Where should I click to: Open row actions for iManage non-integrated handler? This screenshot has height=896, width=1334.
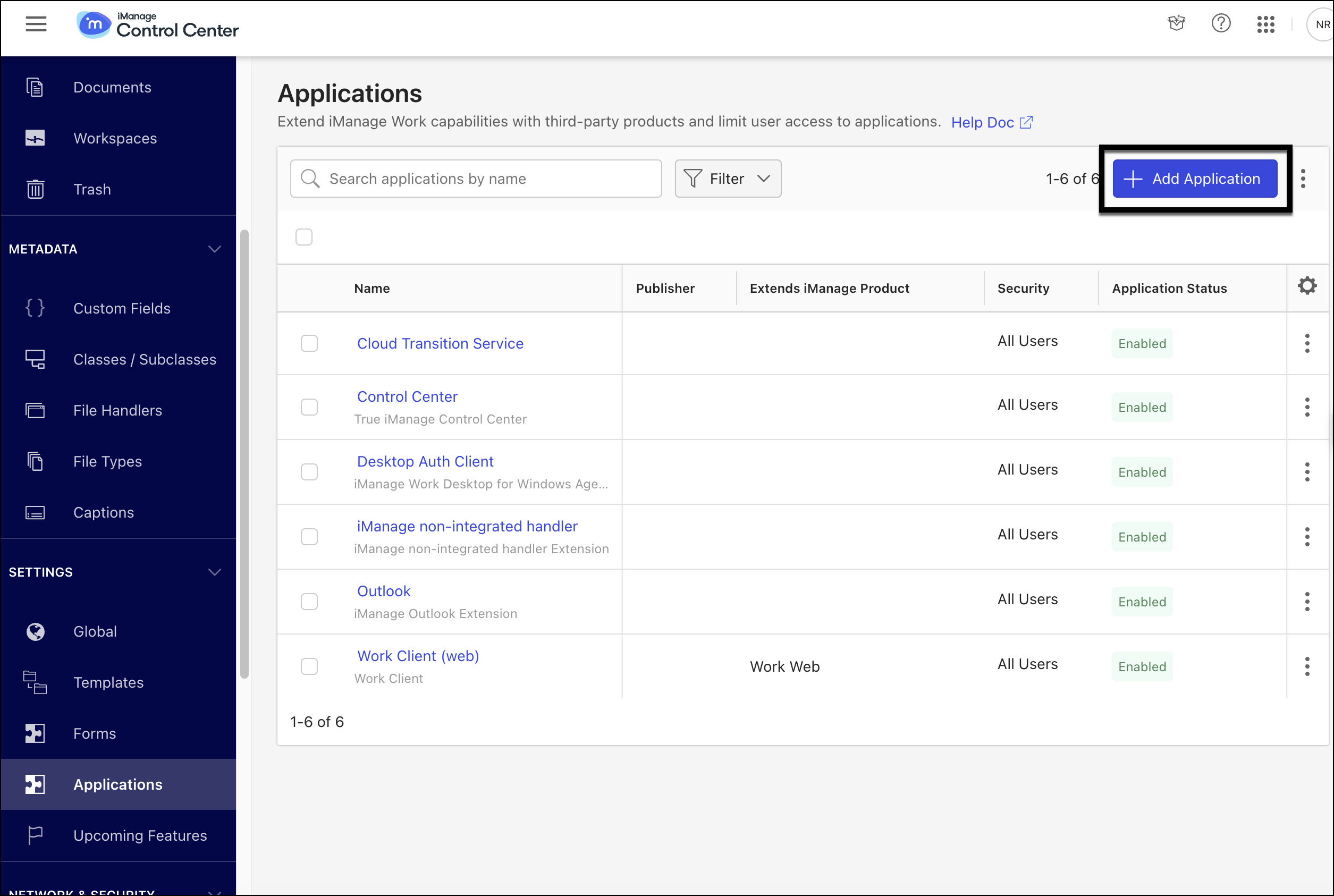[1306, 537]
